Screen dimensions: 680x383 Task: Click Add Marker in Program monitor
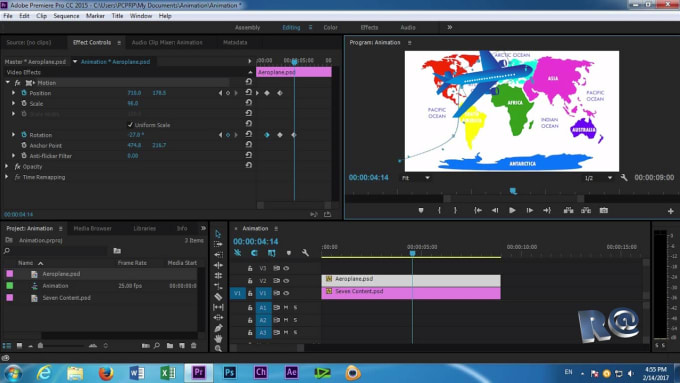[x=421, y=210]
